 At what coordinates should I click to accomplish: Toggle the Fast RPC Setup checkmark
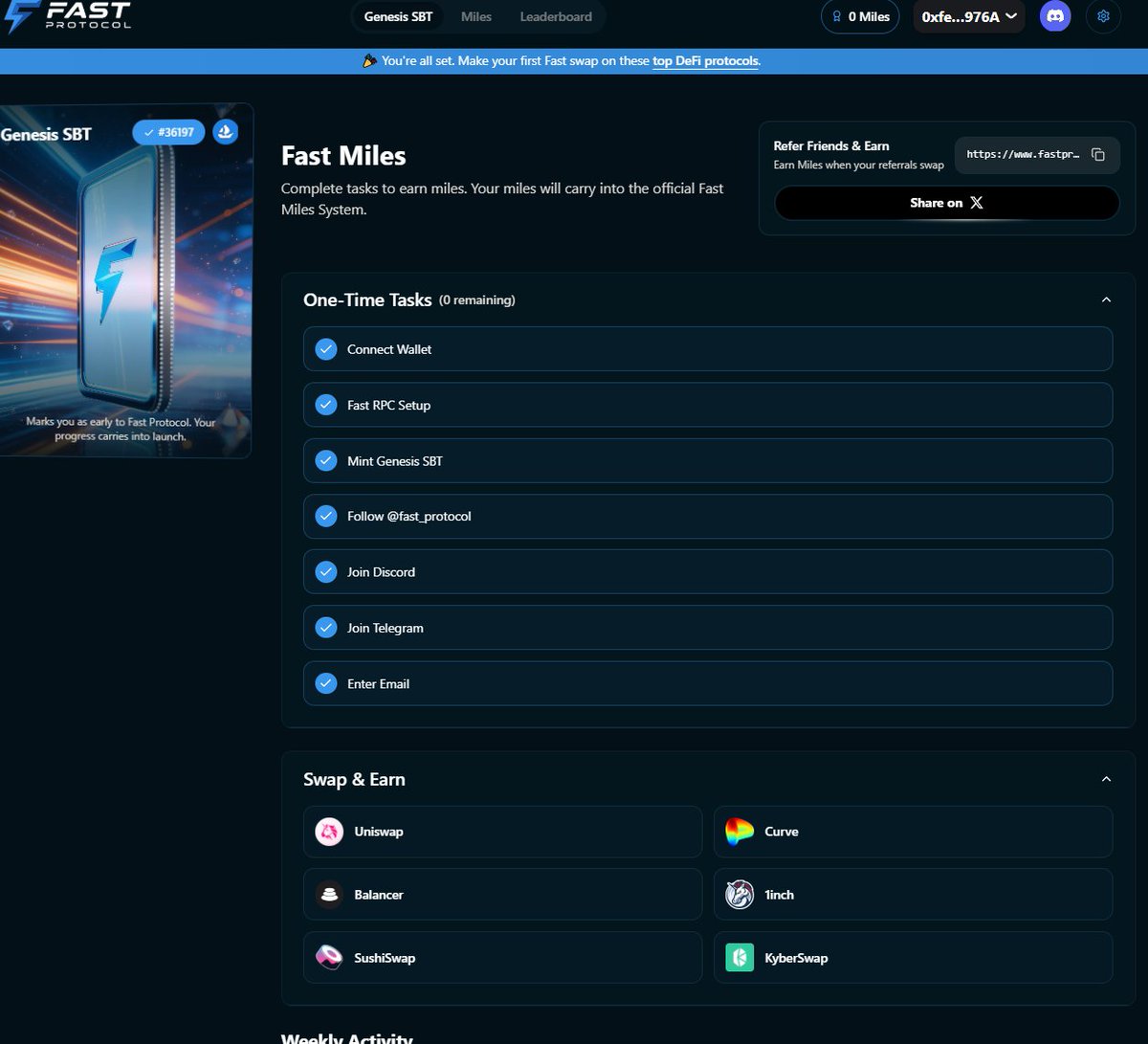click(326, 405)
